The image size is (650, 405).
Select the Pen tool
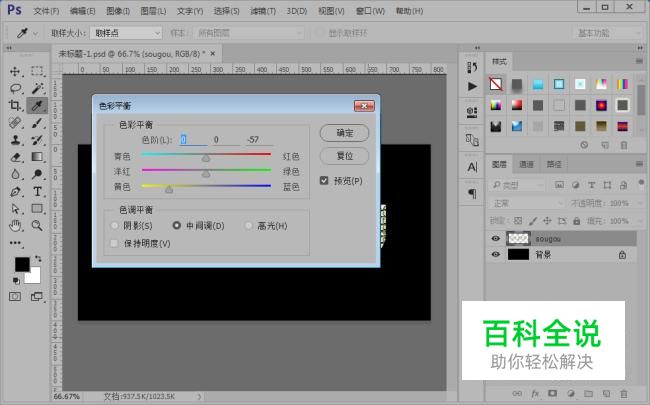point(15,192)
